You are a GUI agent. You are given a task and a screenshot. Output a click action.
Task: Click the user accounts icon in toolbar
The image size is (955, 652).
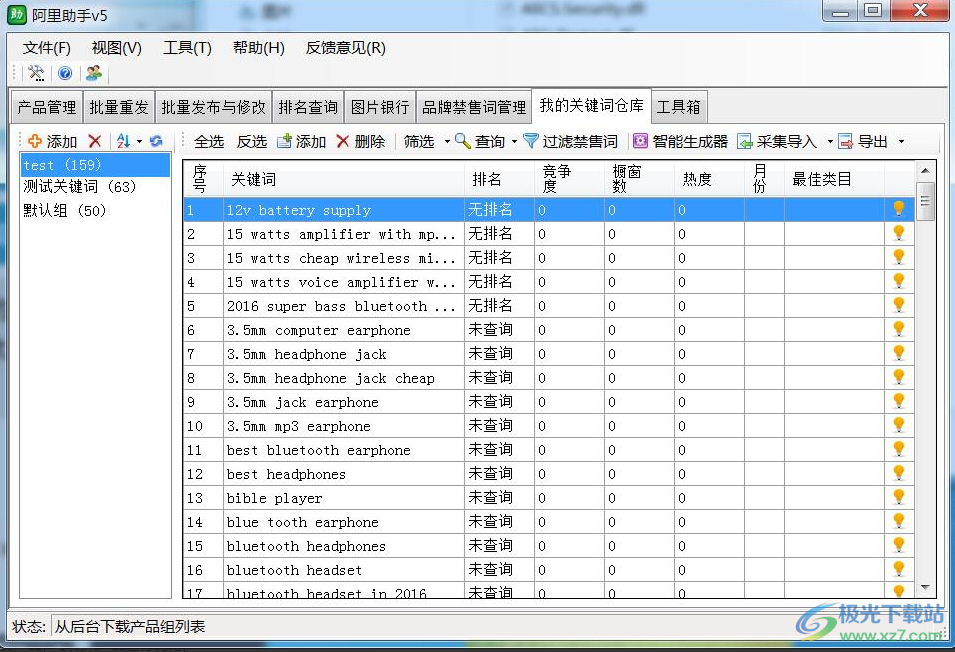click(x=94, y=73)
